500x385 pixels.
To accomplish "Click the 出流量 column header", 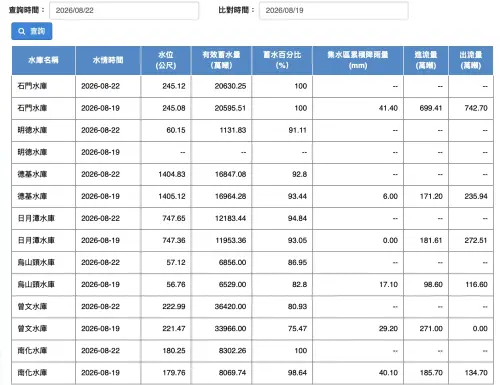I will [471, 60].
